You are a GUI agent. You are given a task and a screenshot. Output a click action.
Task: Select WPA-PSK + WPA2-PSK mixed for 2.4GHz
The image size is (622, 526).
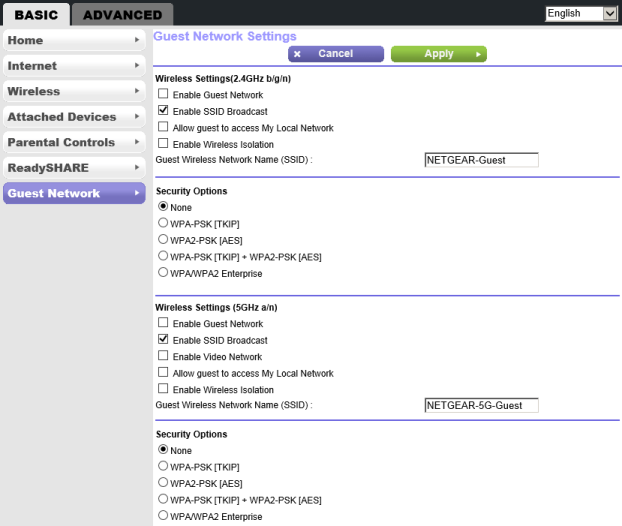(163, 256)
